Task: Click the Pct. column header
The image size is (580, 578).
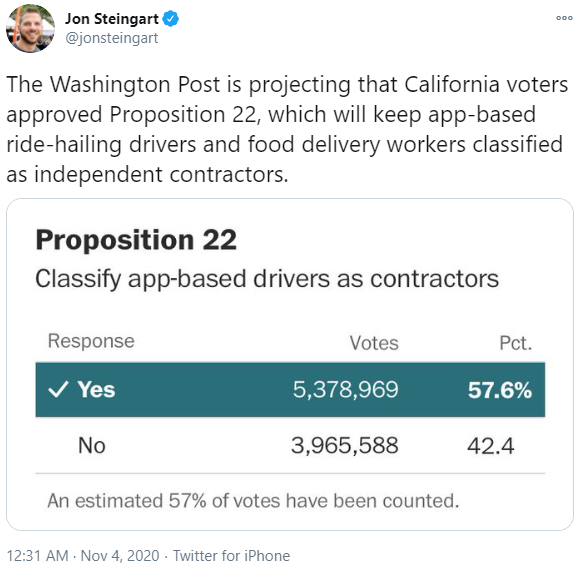Action: tap(516, 343)
